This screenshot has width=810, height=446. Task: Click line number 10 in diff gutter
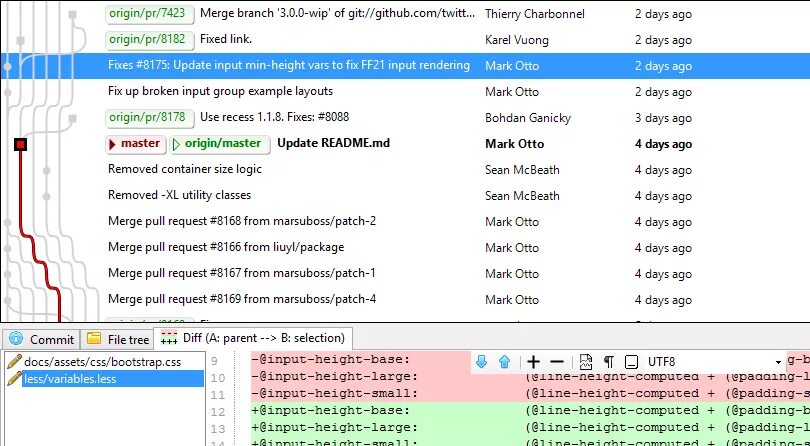tap(218, 378)
